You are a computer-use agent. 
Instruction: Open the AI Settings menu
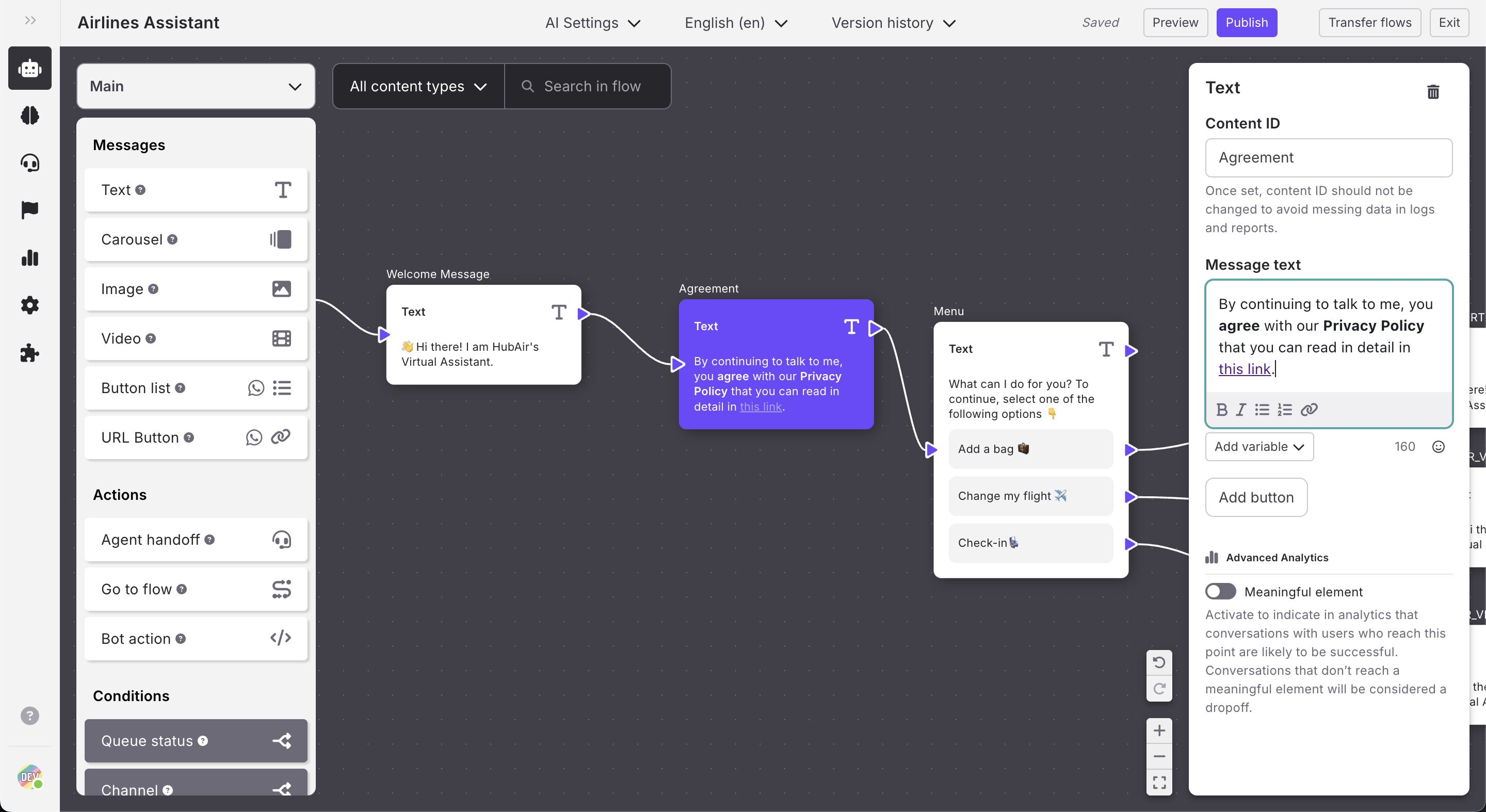(x=592, y=23)
